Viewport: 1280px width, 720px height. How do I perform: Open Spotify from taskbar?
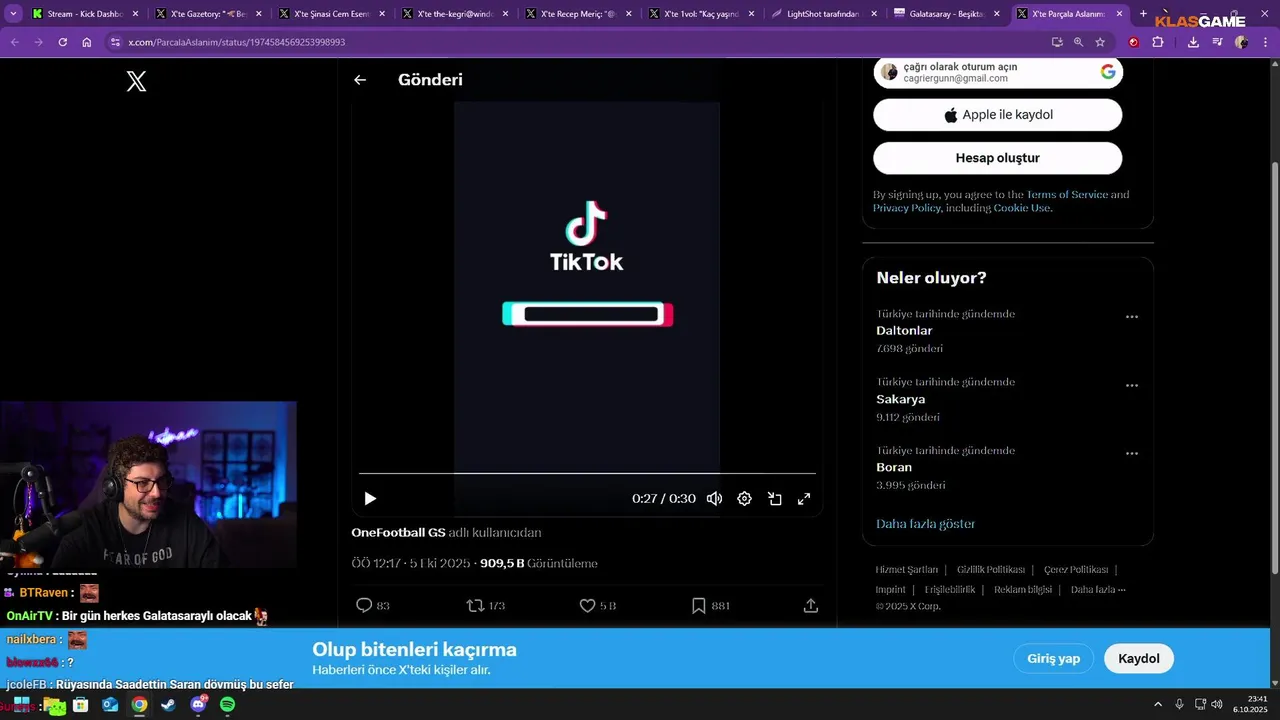pyautogui.click(x=227, y=705)
